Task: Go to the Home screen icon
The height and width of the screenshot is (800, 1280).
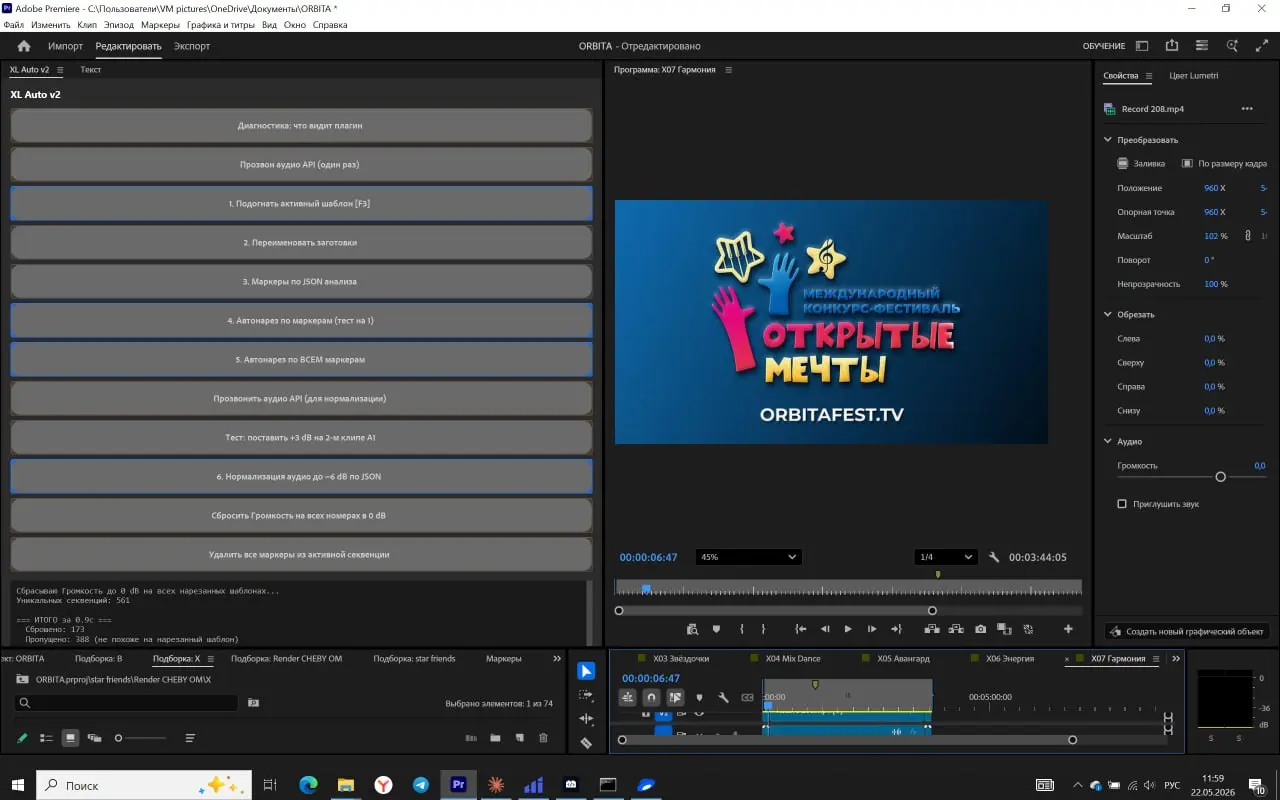Action: click(24, 46)
